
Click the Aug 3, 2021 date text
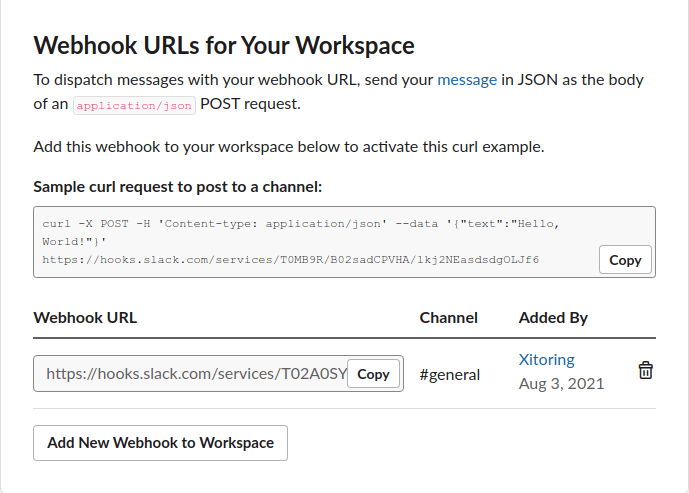562,384
